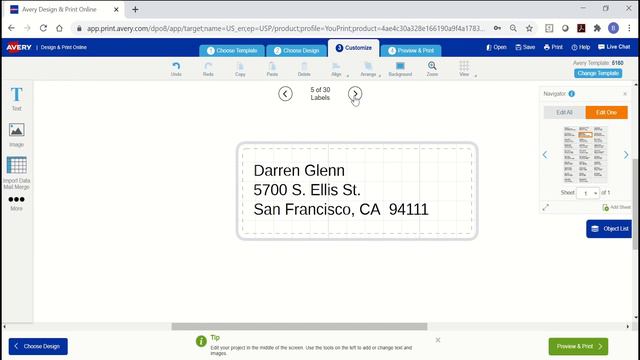
Task: Go to the next label
Action: 355,94
